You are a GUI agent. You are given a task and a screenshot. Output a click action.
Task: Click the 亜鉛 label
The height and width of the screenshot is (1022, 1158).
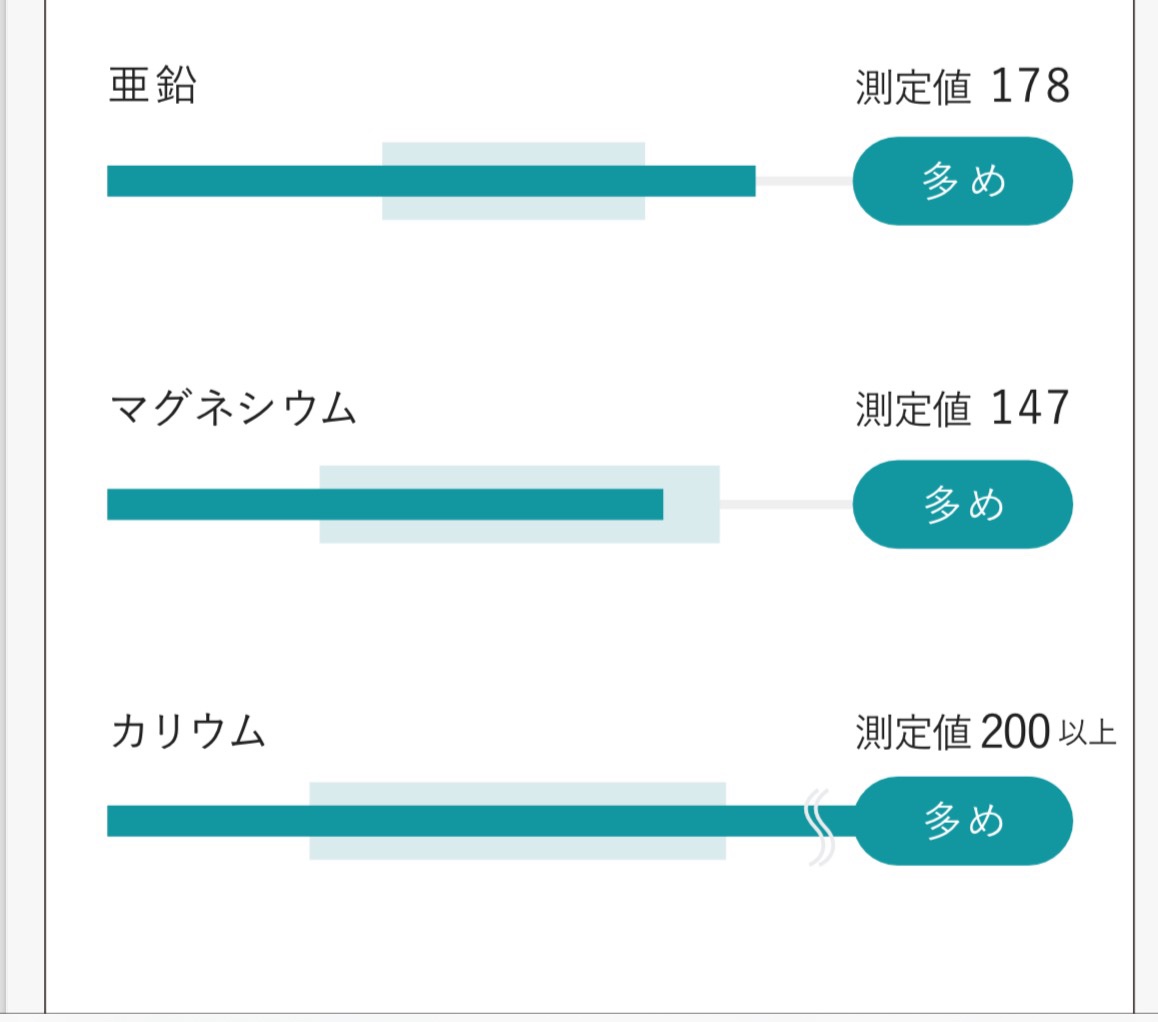click(152, 87)
